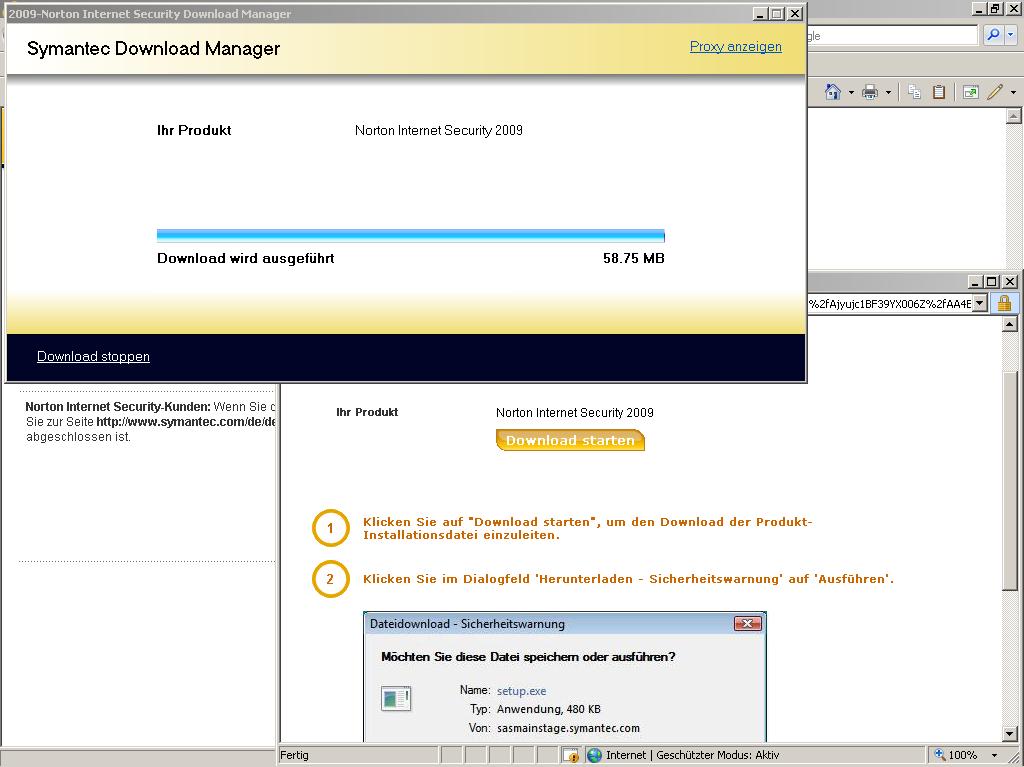Click the inner page scrollbar down arrow
The width and height of the screenshot is (1024, 767).
pyautogui.click(x=1010, y=733)
